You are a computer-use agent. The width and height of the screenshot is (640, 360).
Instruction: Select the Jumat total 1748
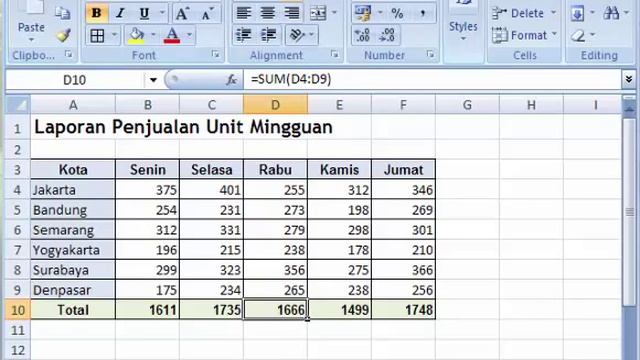pos(403,310)
